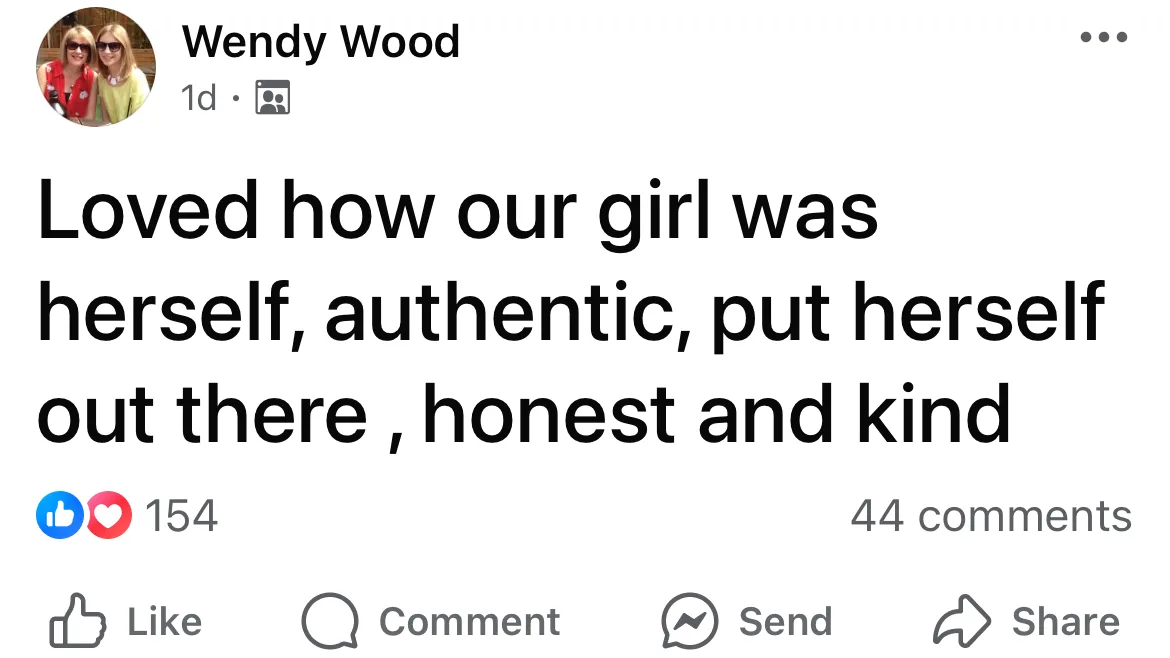Click the thumbs-up Like icon
This screenshot has width=1170, height=658.
pos(77,621)
